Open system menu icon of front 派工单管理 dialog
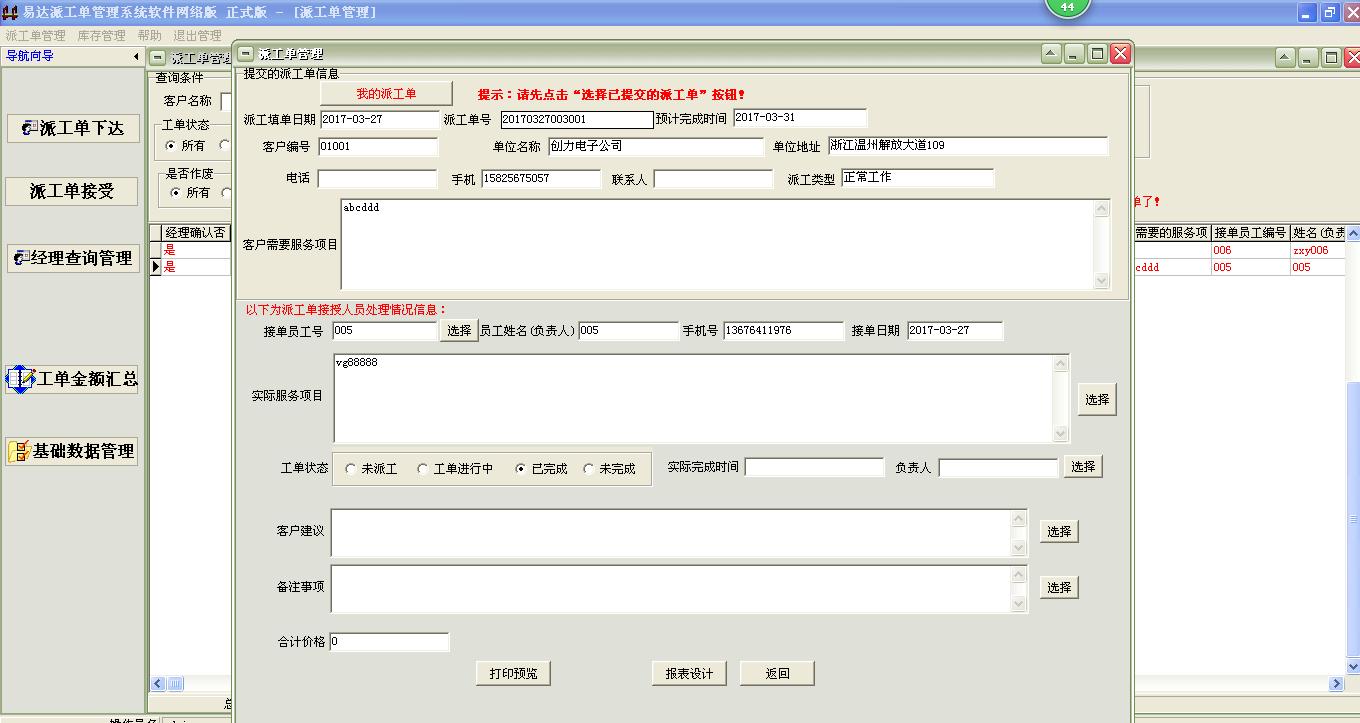This screenshot has height=723, width=1360. [x=246, y=54]
